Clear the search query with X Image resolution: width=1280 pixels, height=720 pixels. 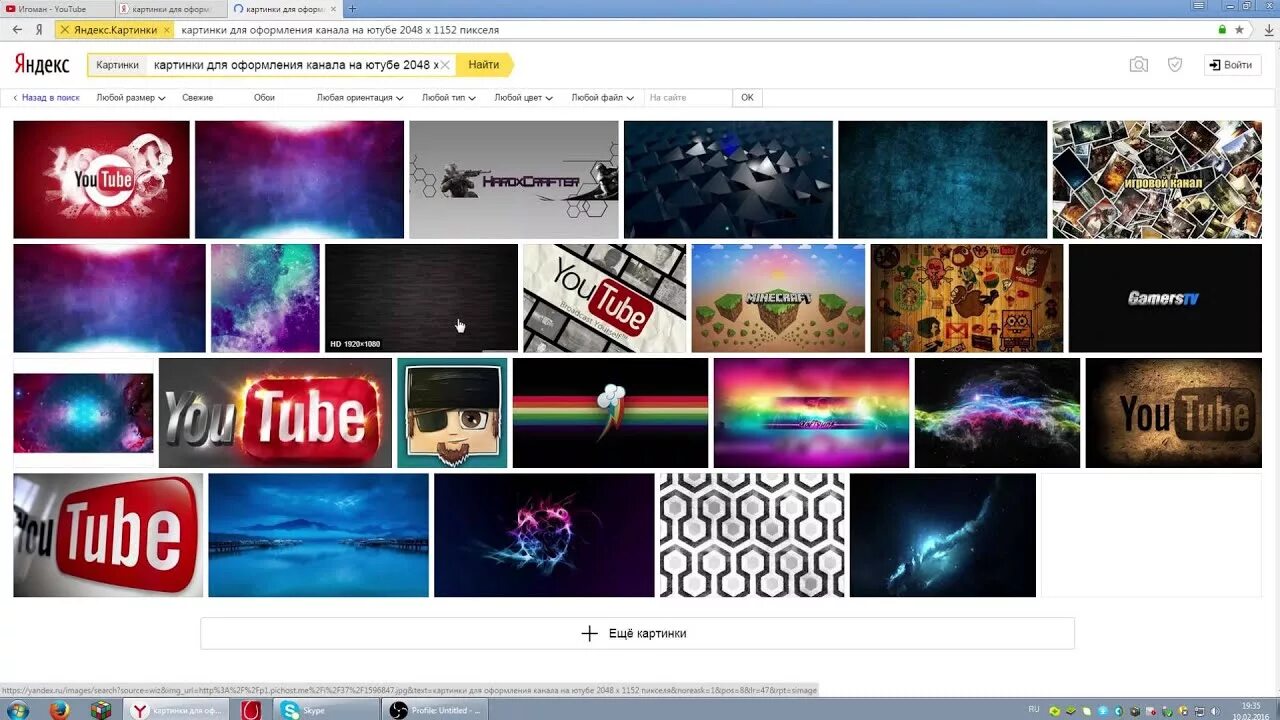coord(445,64)
